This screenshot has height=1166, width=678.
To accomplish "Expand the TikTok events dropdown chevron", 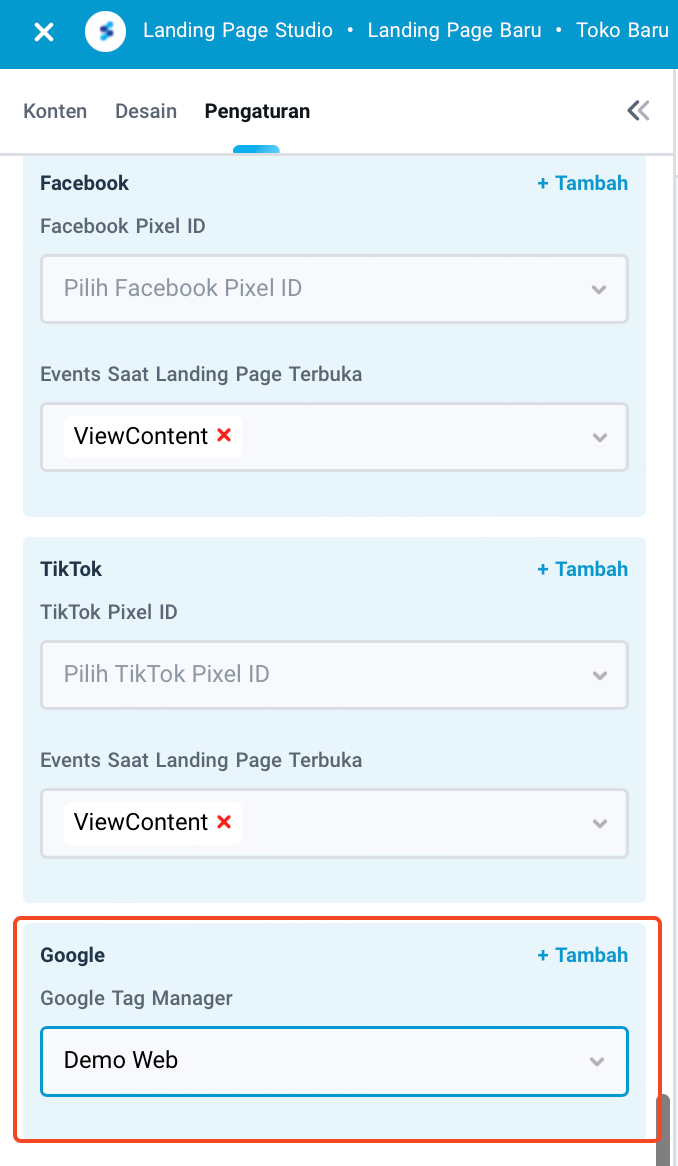I will tap(599, 823).
